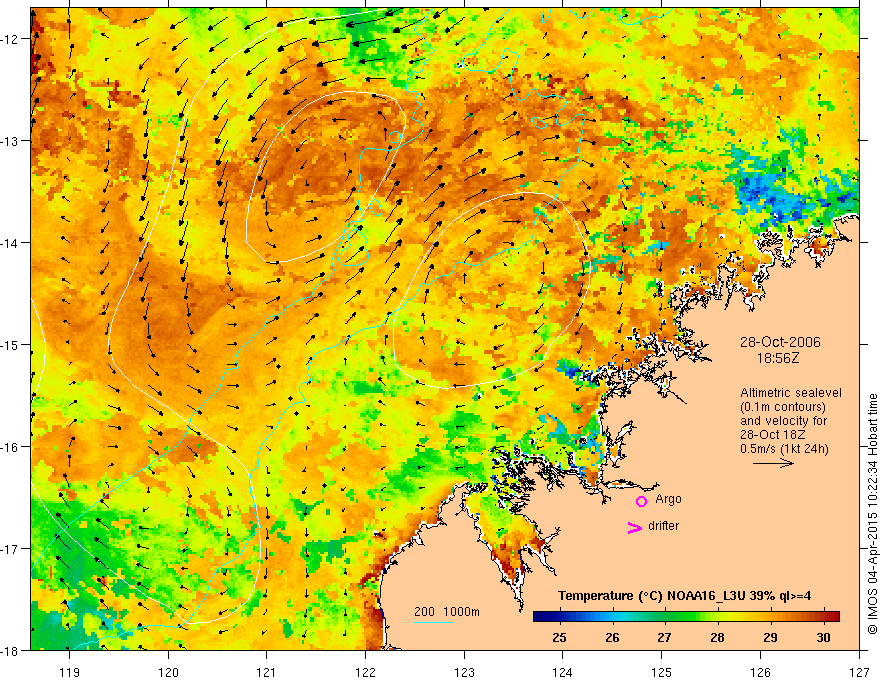Click the '(0.1m contours)' text
880x680 pixels.
(x=782, y=407)
